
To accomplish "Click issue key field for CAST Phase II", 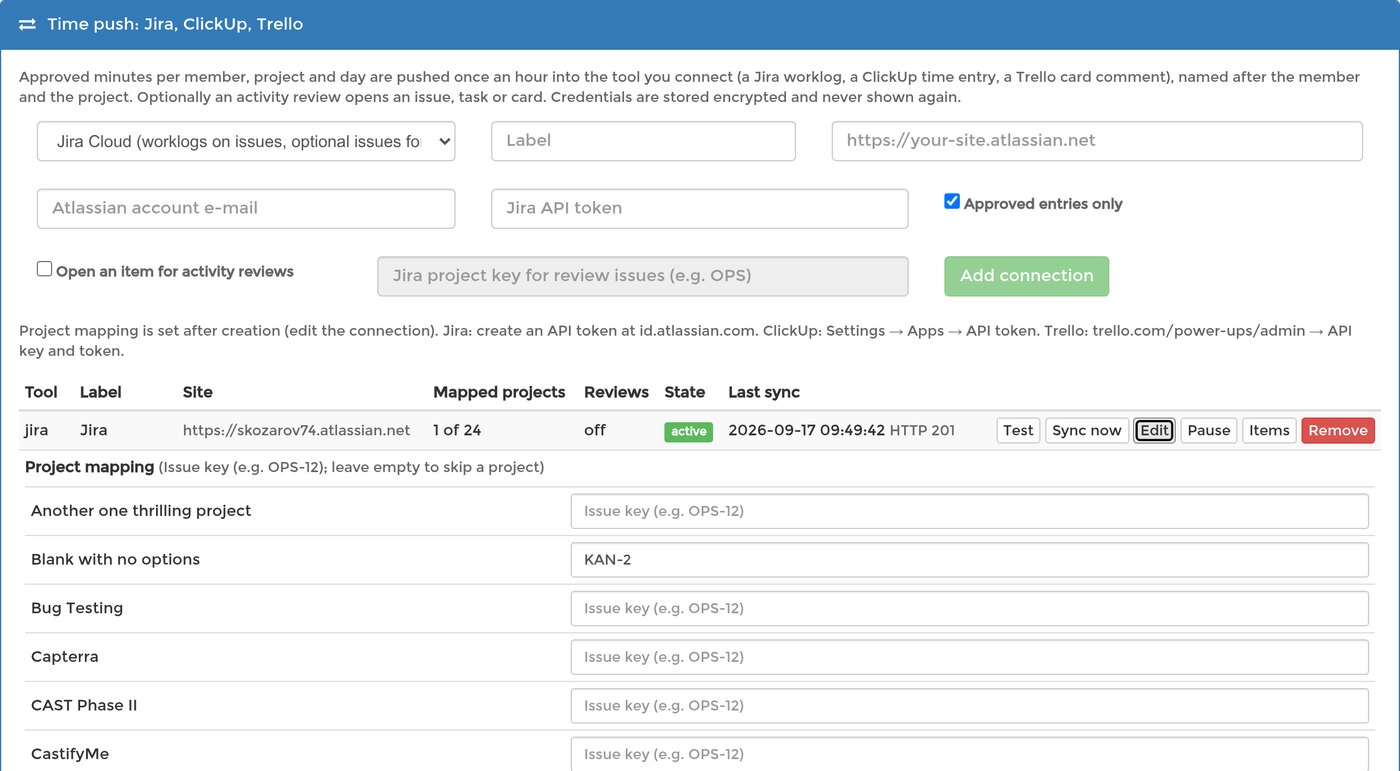I will [969, 705].
